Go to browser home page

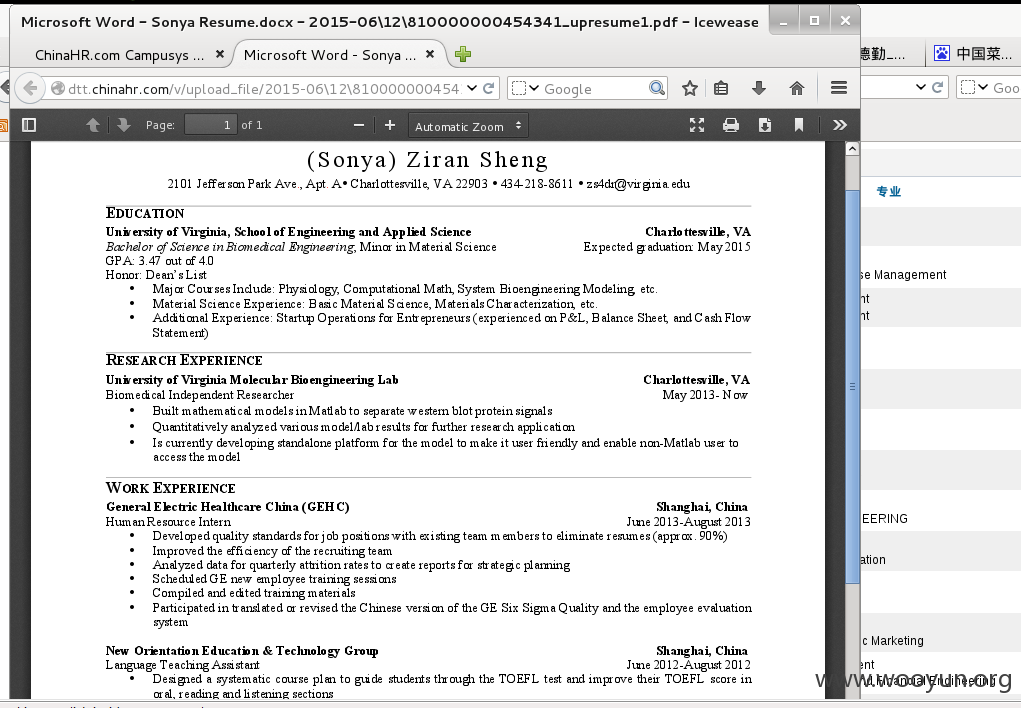tap(797, 88)
